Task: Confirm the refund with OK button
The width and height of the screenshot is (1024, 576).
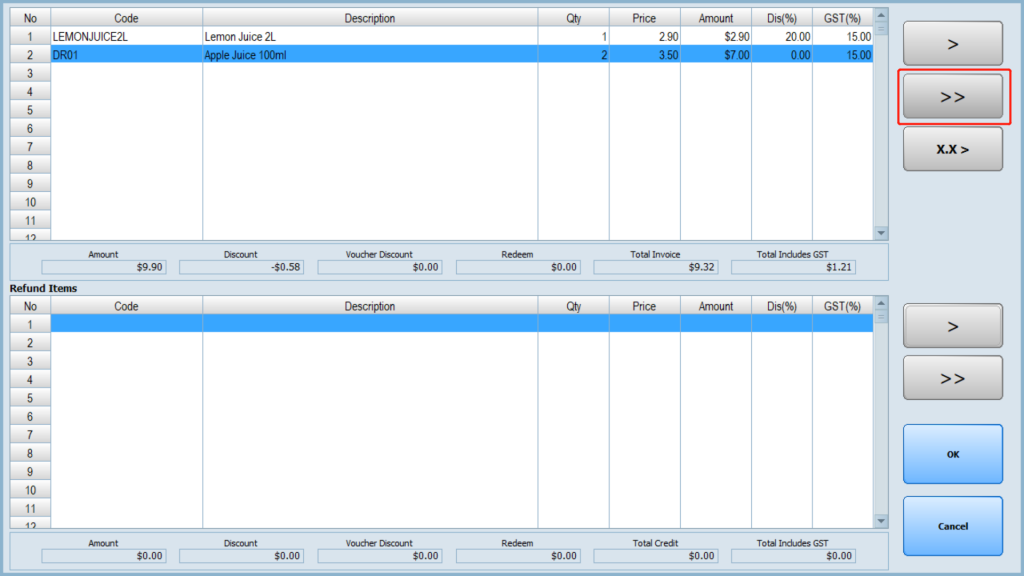Action: pyautogui.click(x=952, y=454)
